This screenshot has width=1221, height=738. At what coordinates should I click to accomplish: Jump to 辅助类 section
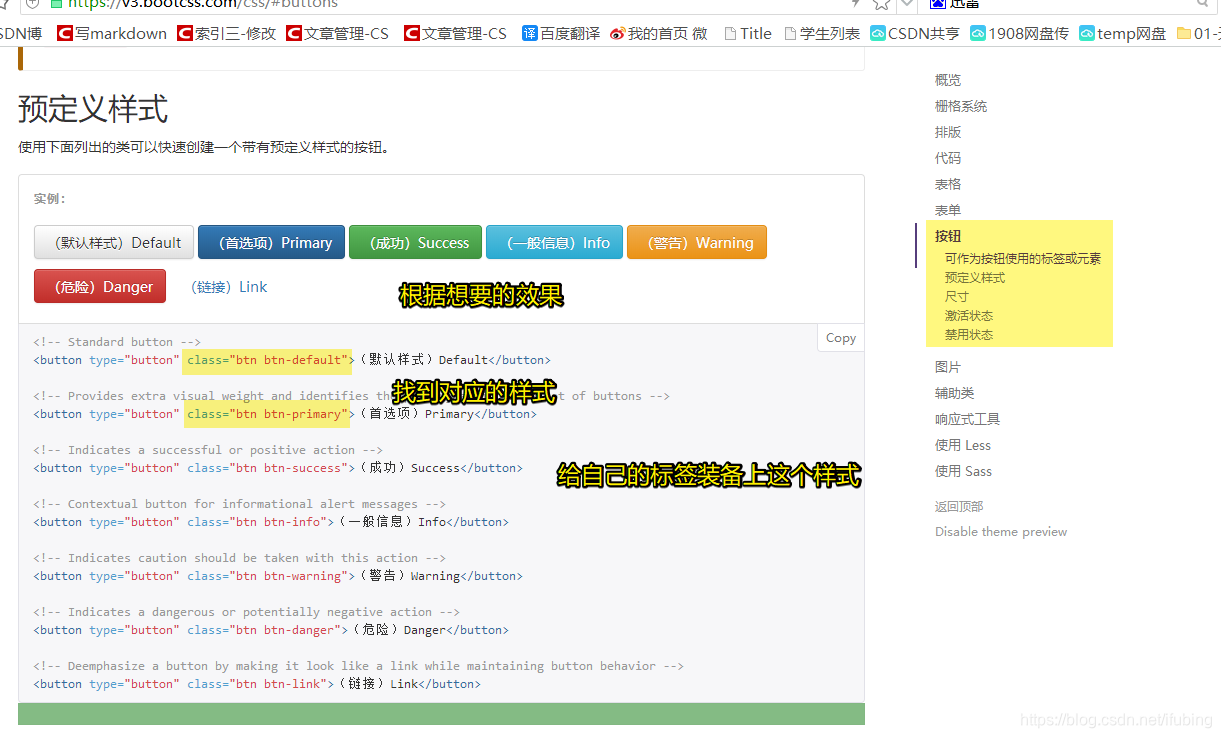(955, 393)
